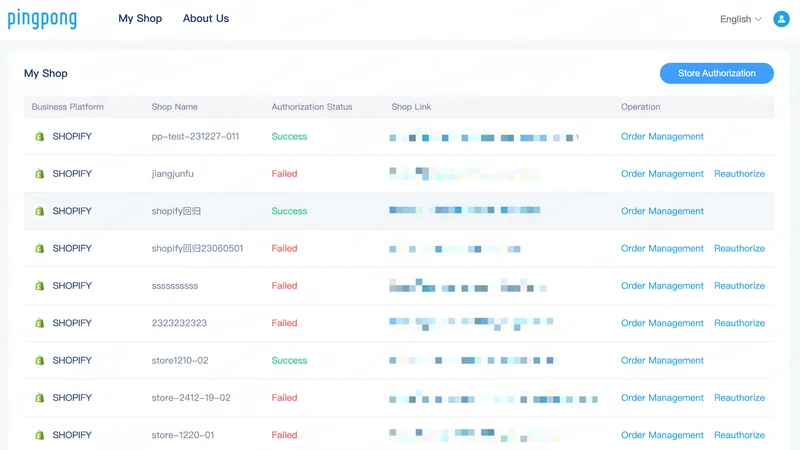800x450 pixels.
Task: Click SHOPIFY label in ssssssssss row
Action: point(72,286)
